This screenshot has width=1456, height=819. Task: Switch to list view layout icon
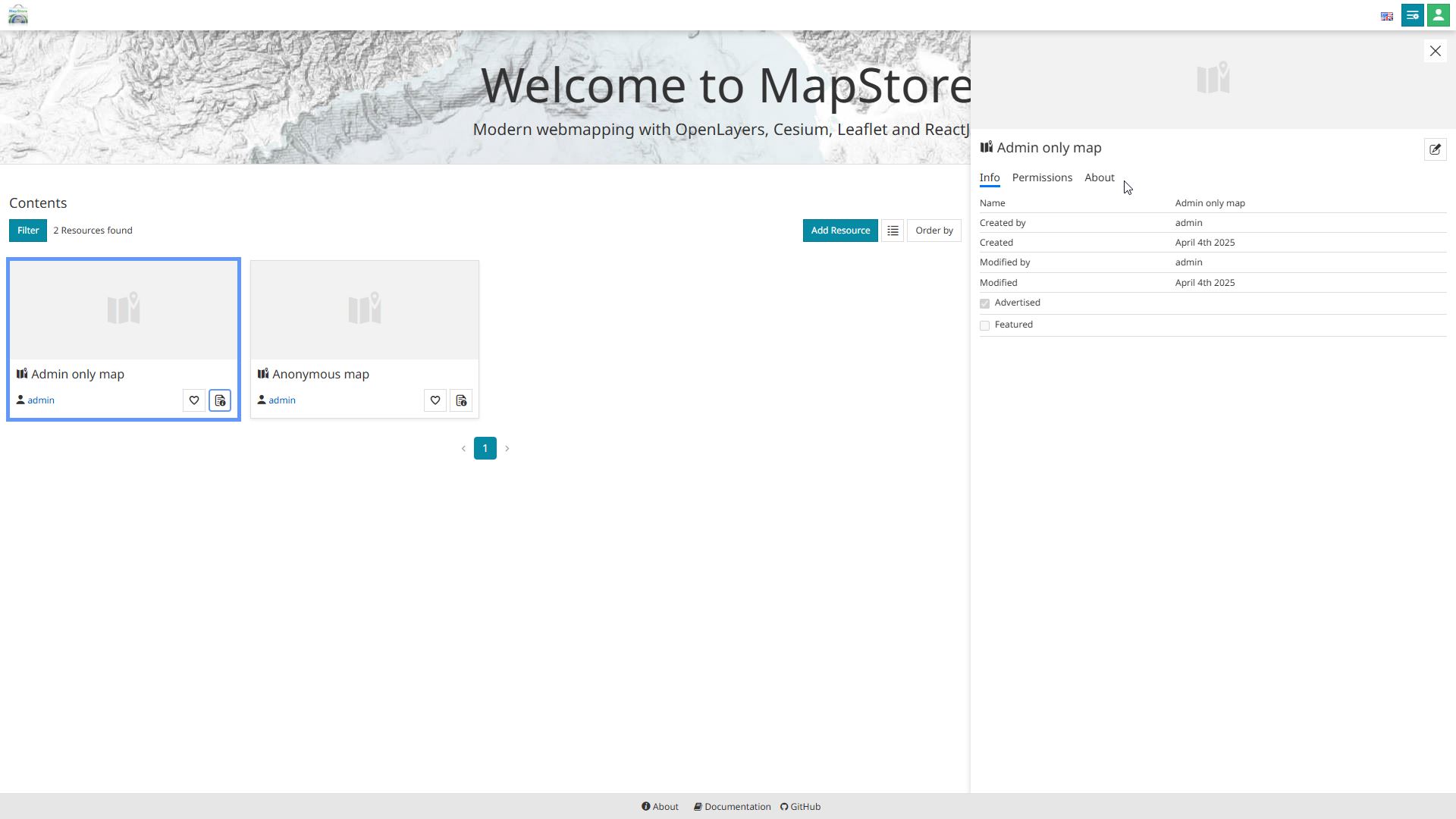click(893, 231)
